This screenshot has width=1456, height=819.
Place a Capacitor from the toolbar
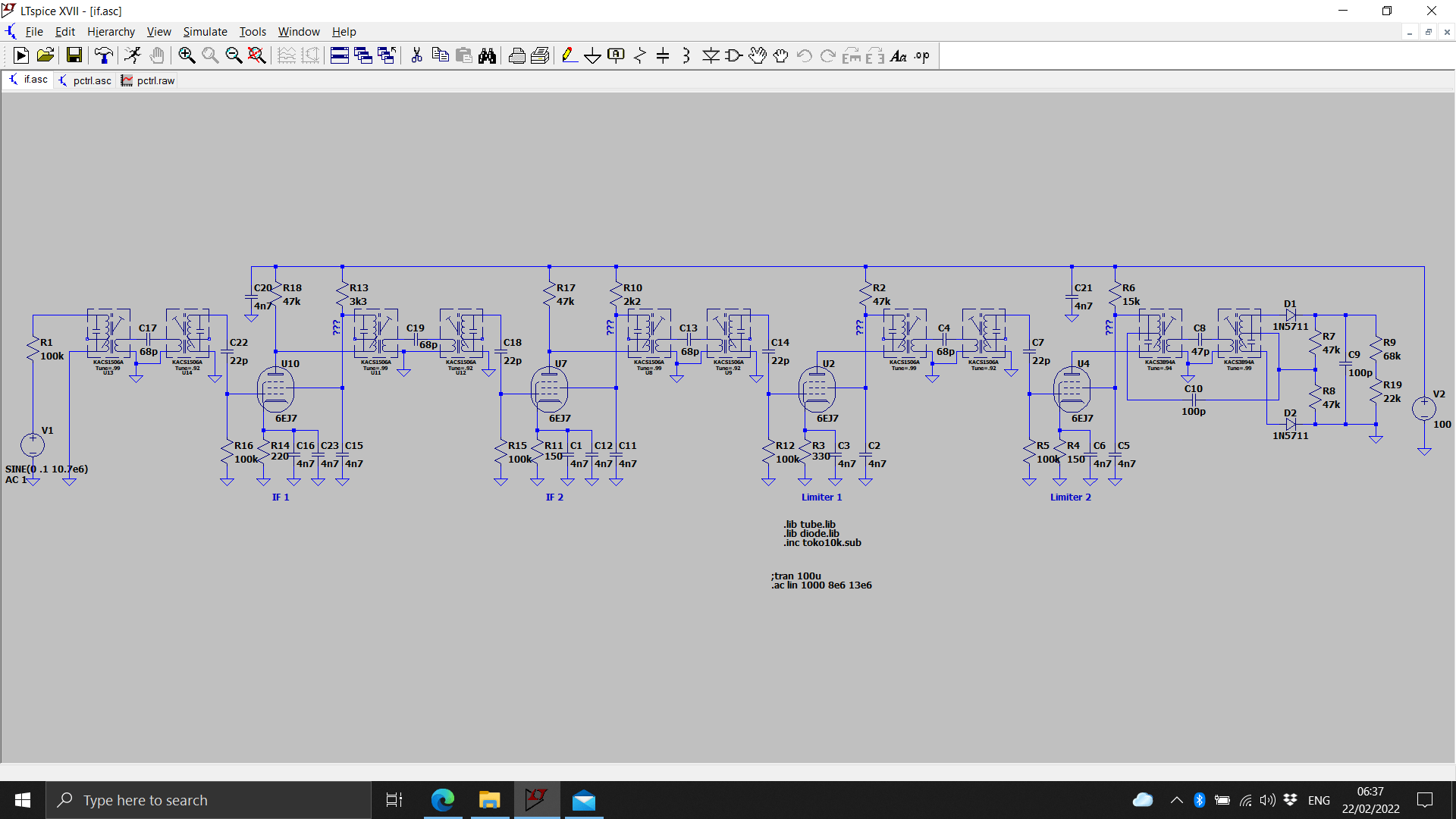click(x=663, y=55)
